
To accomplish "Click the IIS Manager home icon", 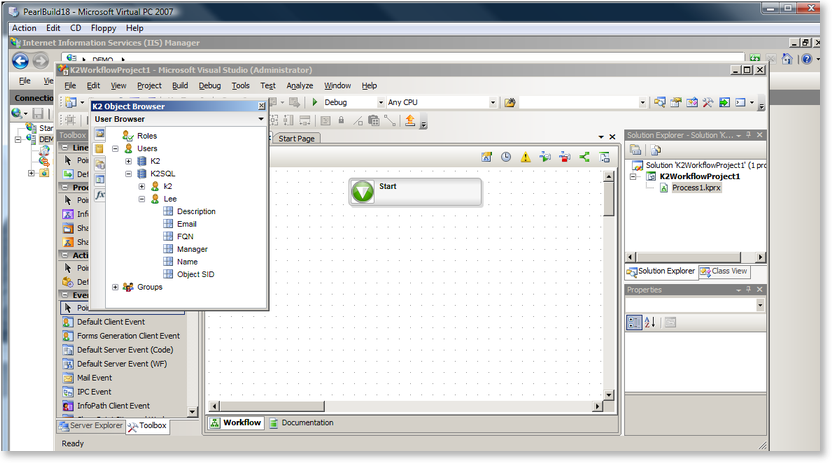I will point(787,59).
